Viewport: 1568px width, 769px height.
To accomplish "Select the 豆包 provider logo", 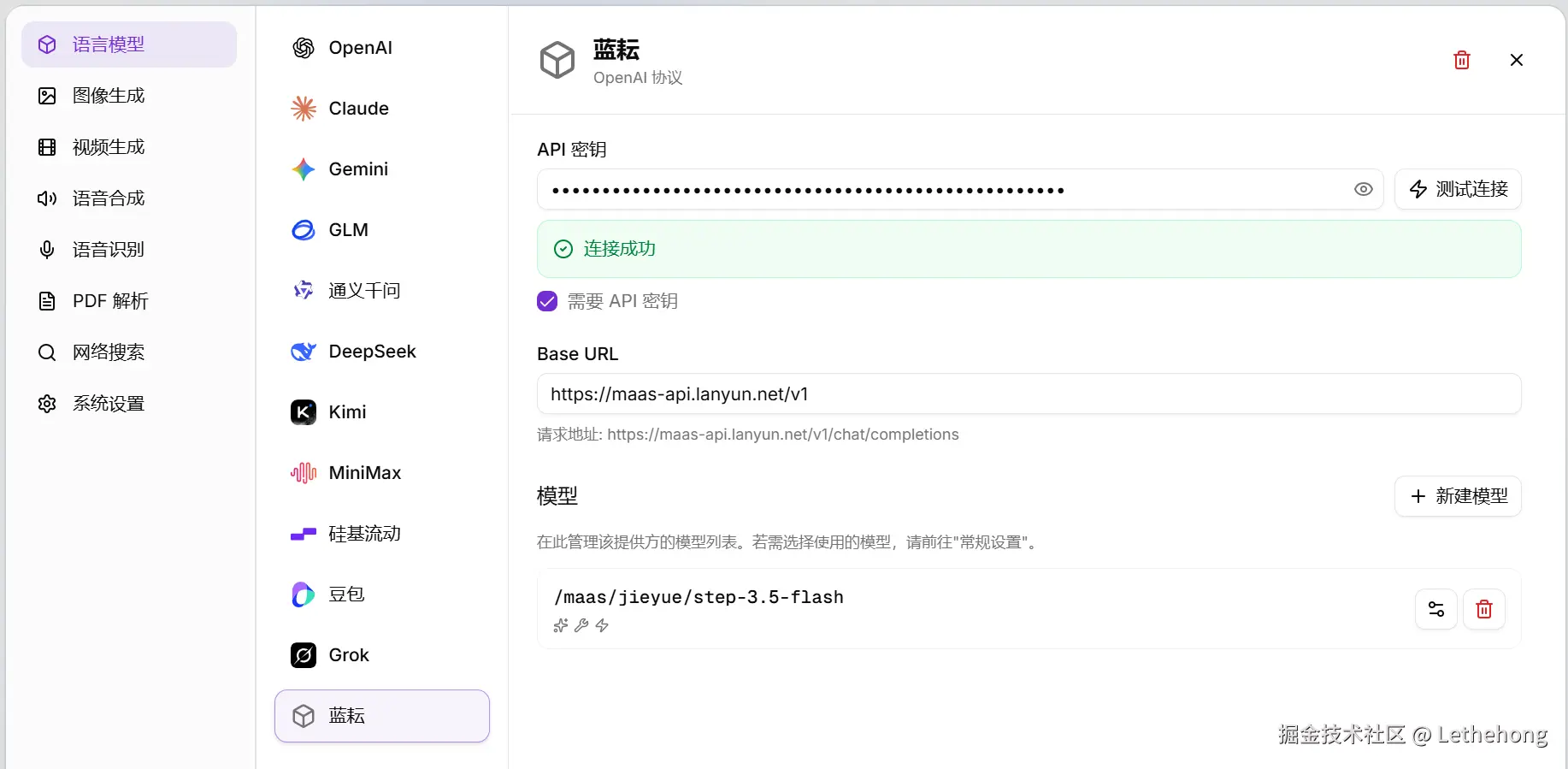I will [x=304, y=594].
